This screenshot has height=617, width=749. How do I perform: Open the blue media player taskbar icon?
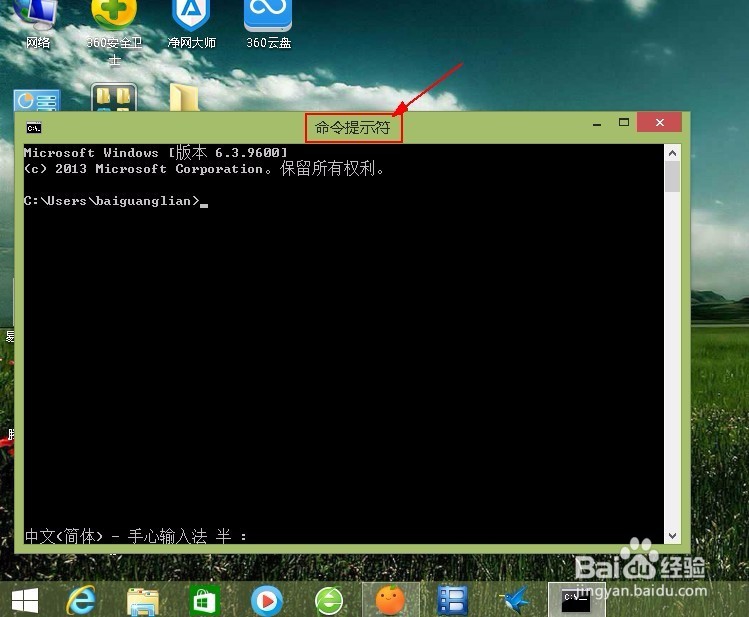(267, 600)
